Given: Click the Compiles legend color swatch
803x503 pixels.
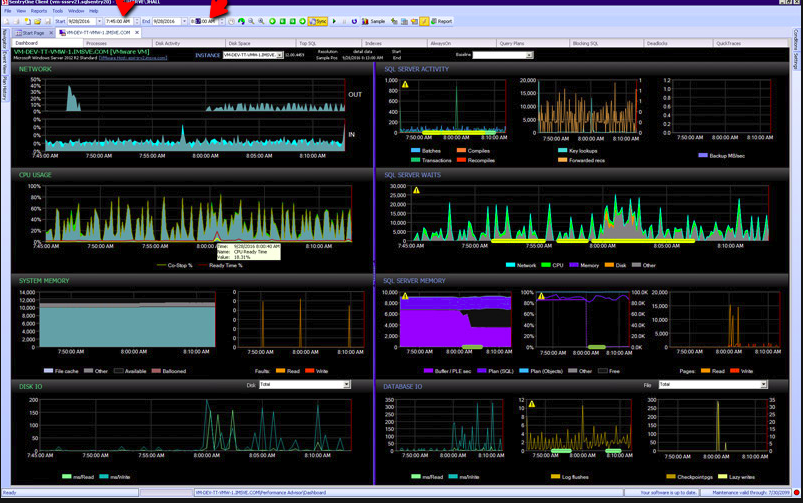Looking at the screenshot, I should click(461, 151).
